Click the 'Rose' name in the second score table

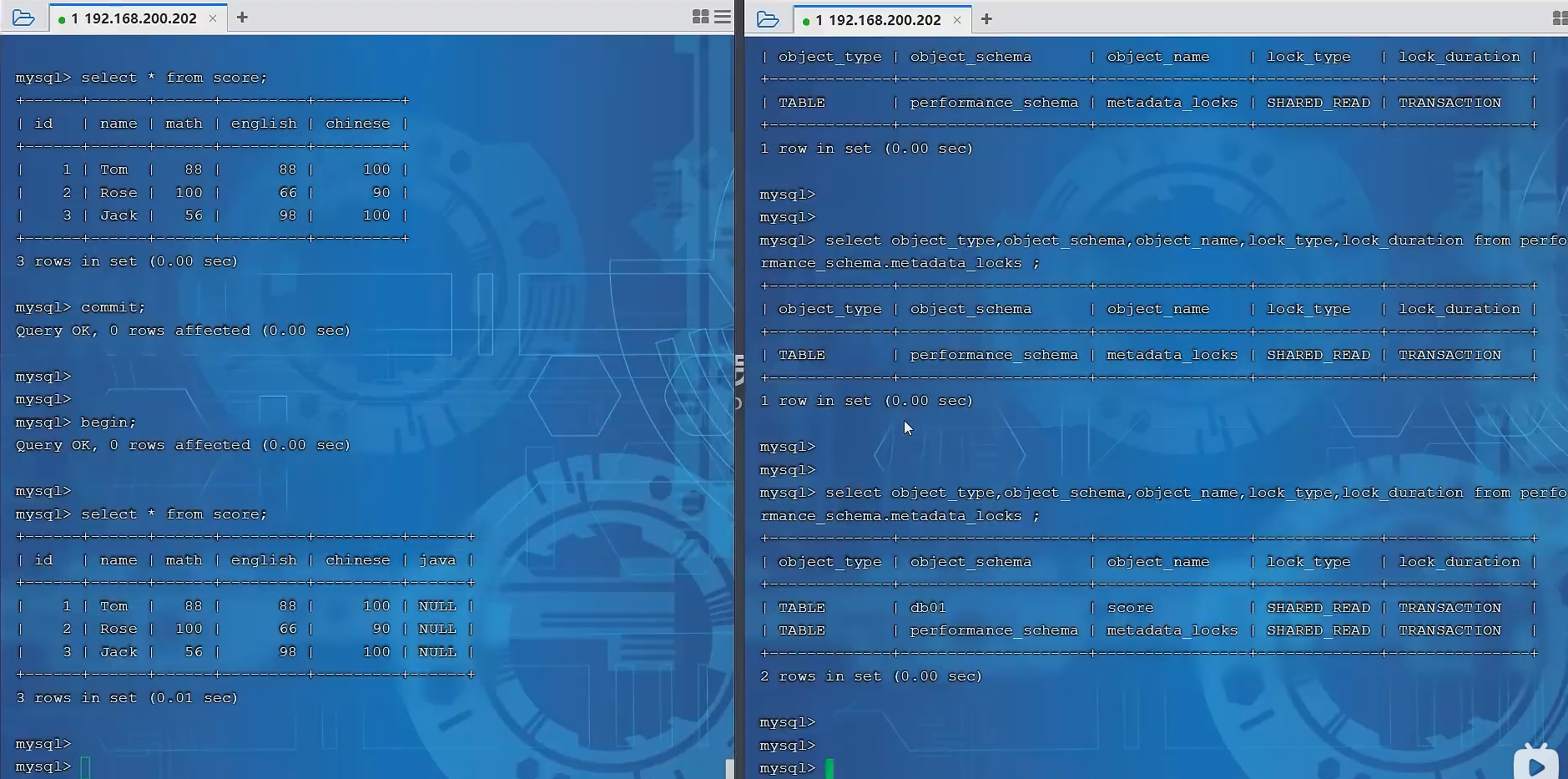118,629
